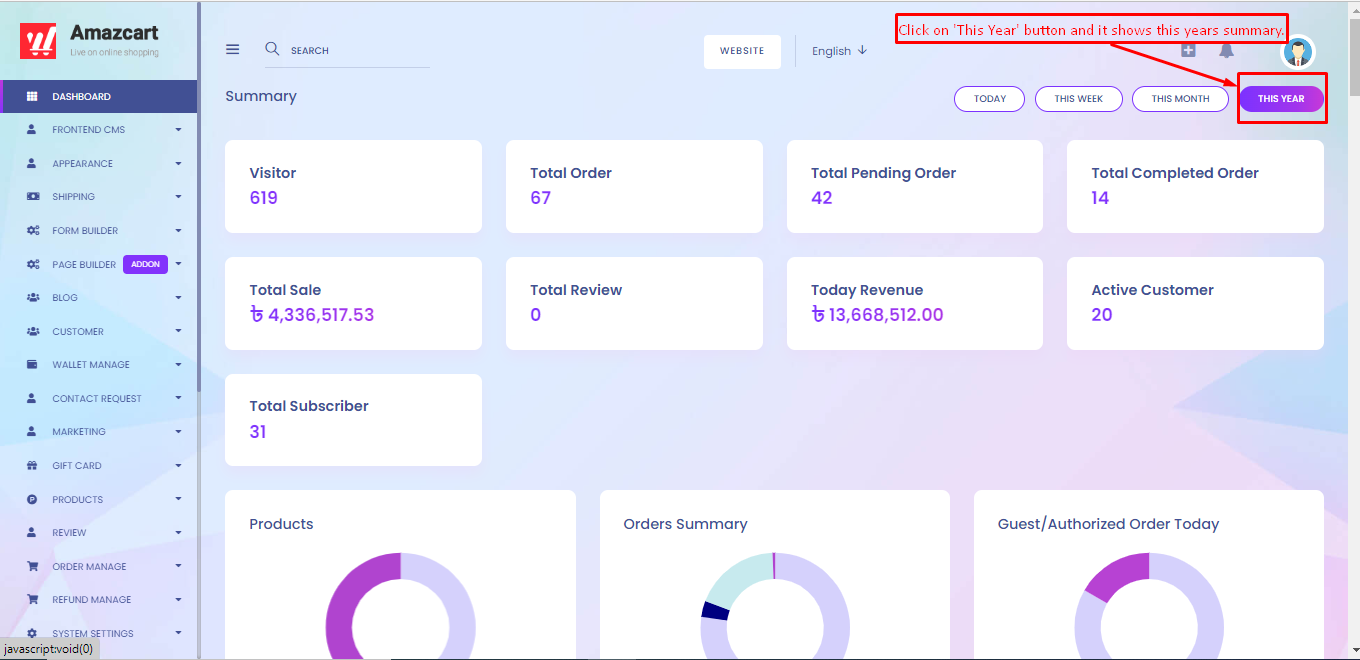Click the Products donut chart
Viewport: 1360px width, 660px height.
click(400, 606)
